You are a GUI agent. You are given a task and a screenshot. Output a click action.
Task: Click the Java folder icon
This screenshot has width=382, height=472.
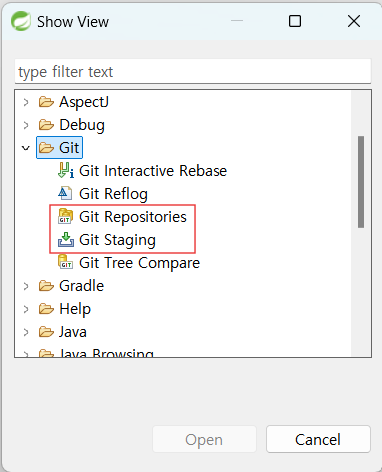[x=46, y=332]
